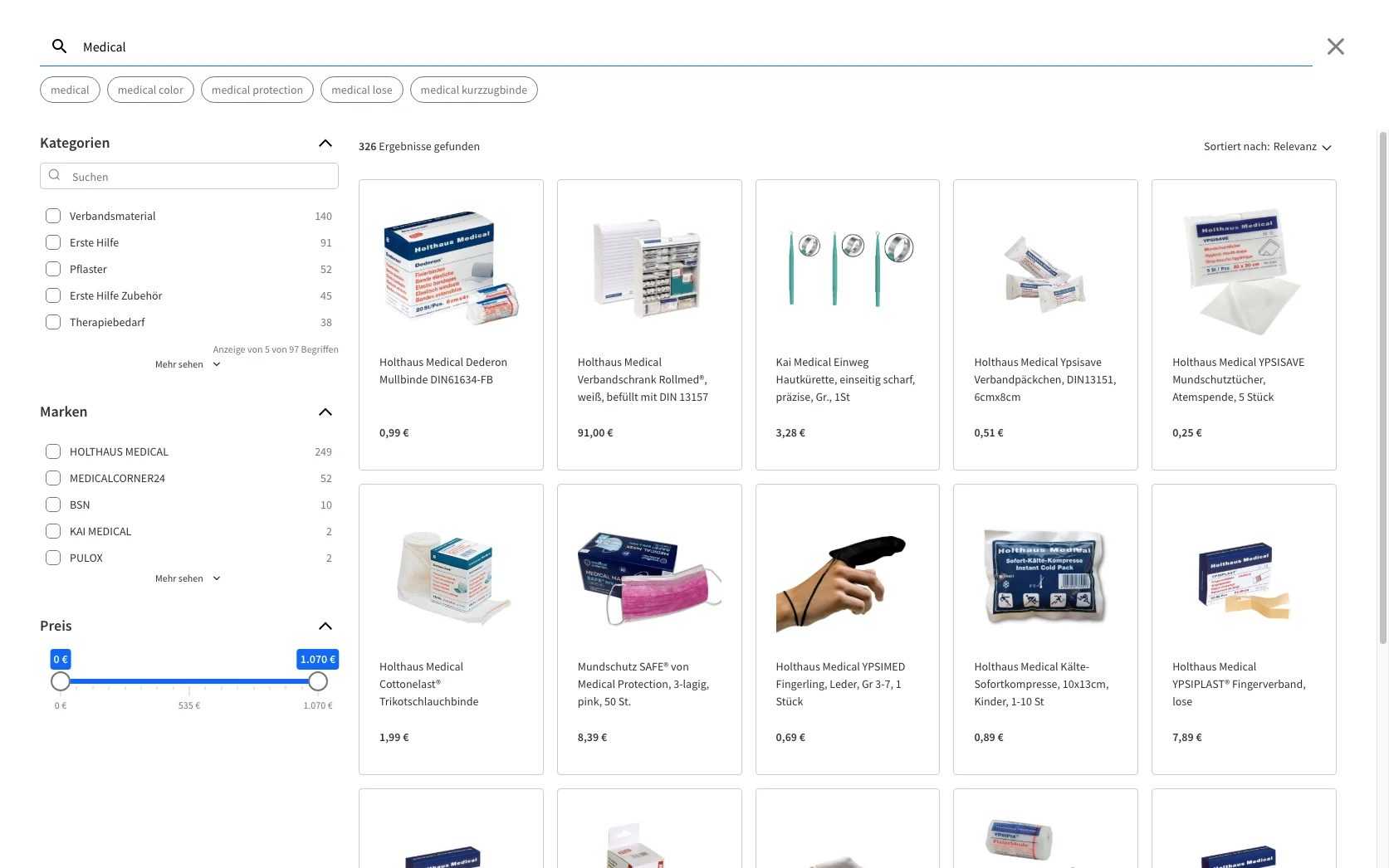
Task: Open Holthaus Medical Dederon Mullbinde title
Action: pos(443,371)
